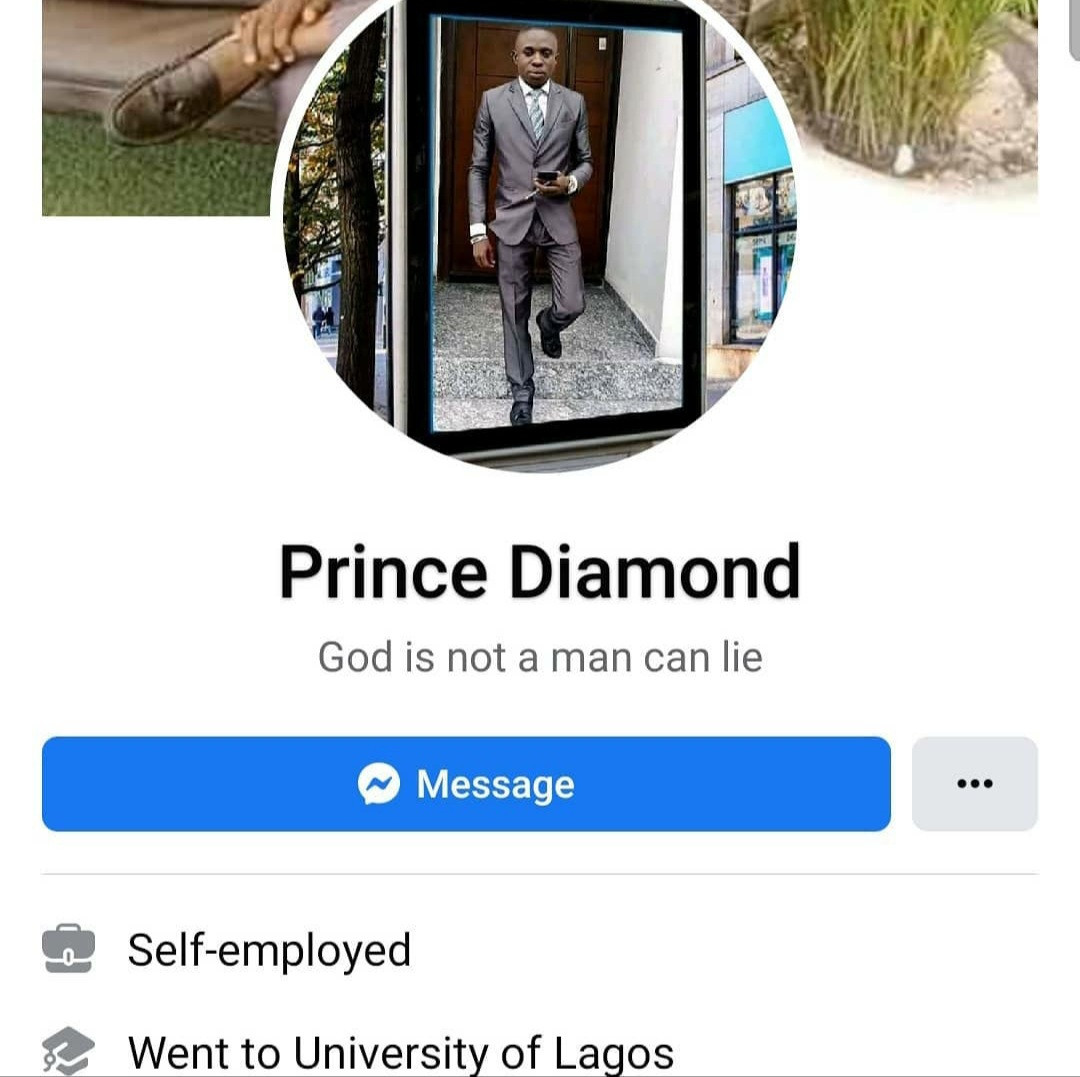Open the profile actions via the ellipsis button
The height and width of the screenshot is (1077, 1080).
click(974, 784)
